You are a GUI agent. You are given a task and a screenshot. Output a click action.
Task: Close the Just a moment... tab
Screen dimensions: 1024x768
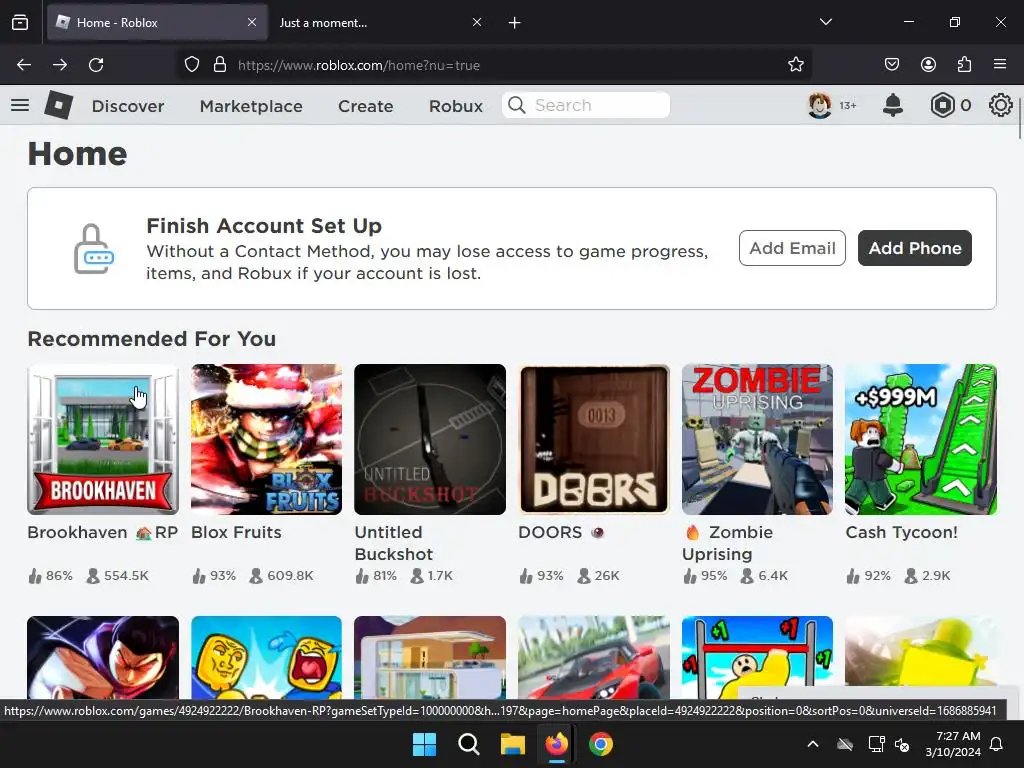pyautogui.click(x=477, y=22)
